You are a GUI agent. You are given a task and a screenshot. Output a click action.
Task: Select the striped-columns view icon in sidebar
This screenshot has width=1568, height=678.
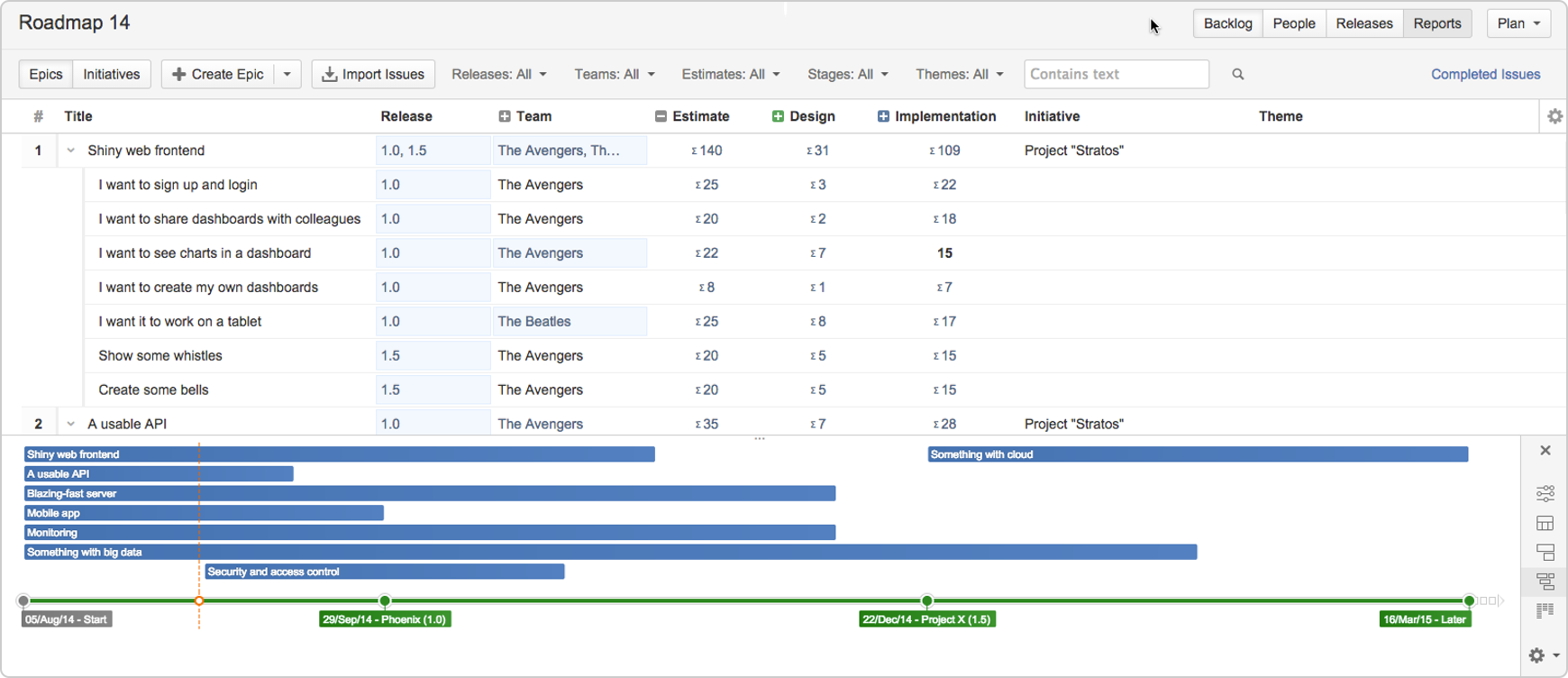(x=1545, y=611)
